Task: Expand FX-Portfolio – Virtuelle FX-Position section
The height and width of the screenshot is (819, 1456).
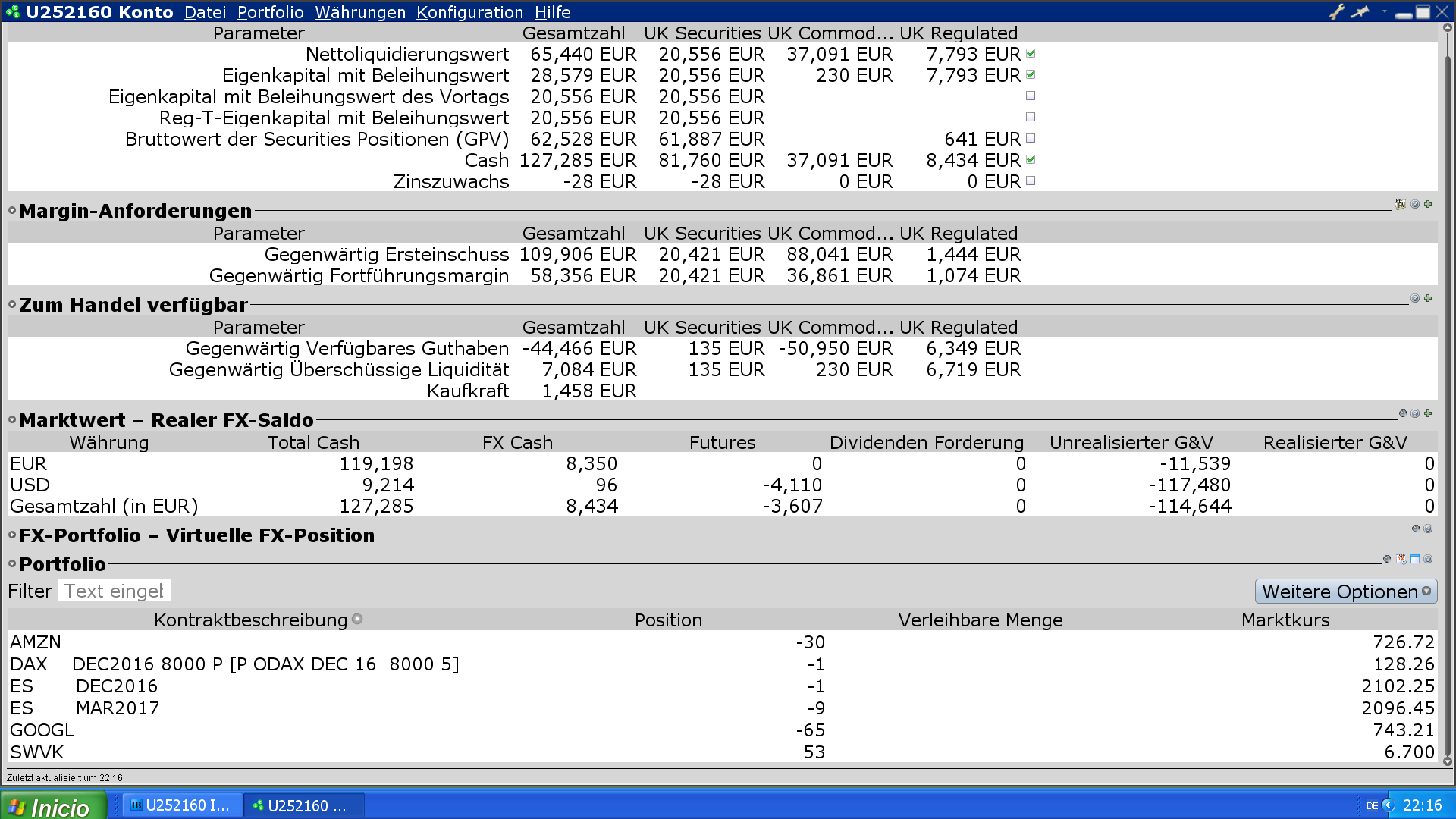Action: point(12,535)
